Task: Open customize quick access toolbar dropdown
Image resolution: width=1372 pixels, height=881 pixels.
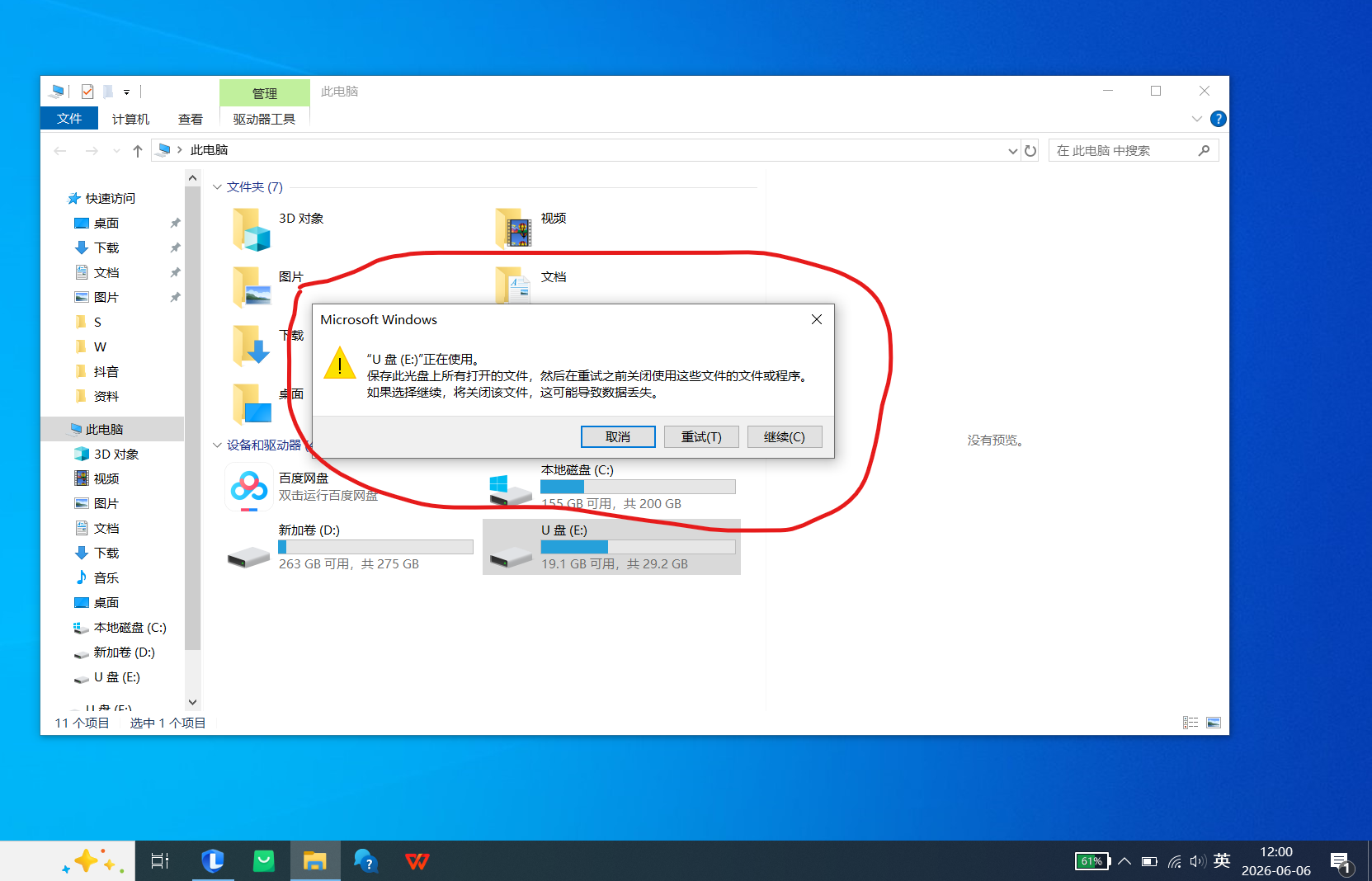Action: (x=126, y=92)
